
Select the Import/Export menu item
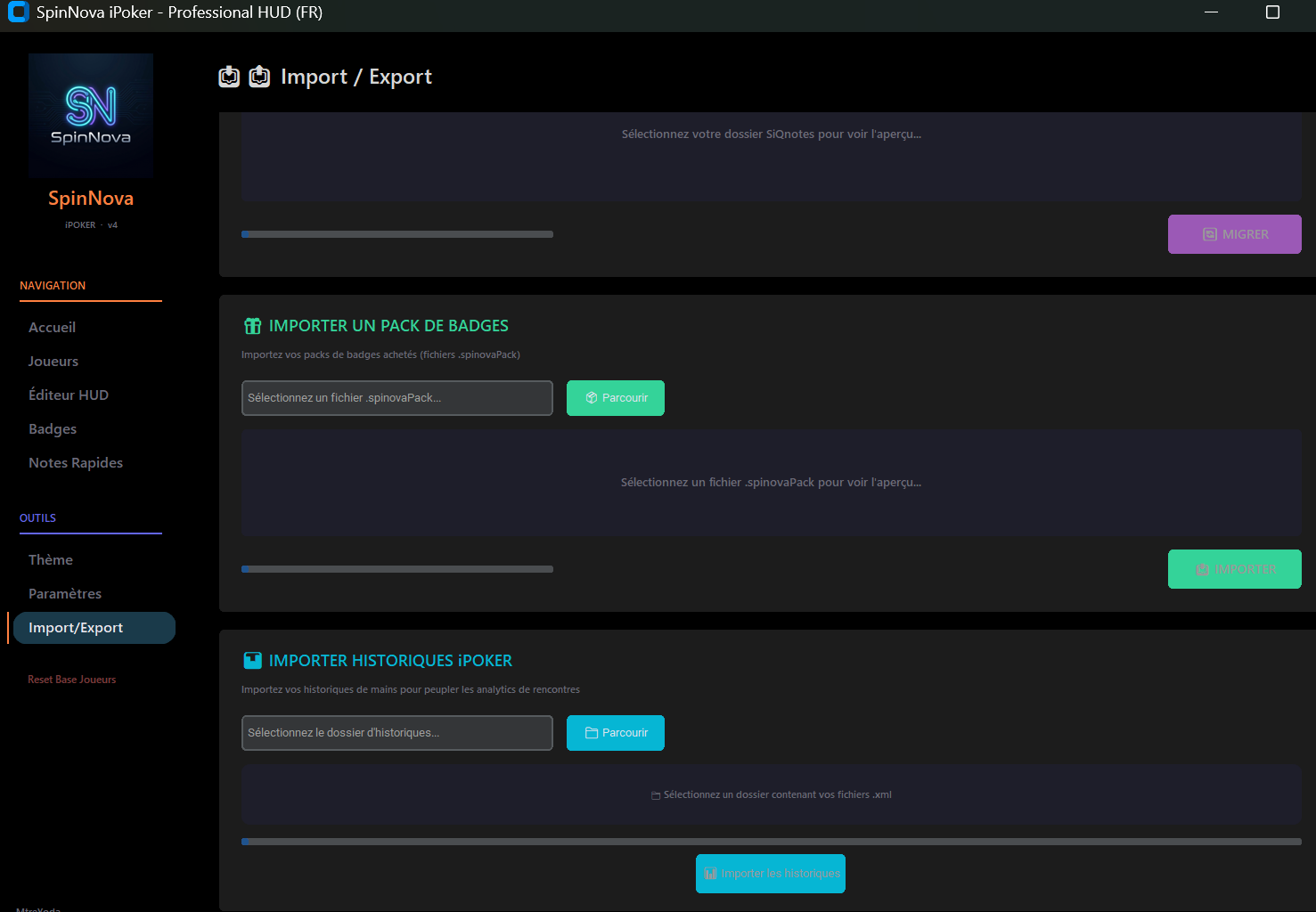tap(94, 628)
